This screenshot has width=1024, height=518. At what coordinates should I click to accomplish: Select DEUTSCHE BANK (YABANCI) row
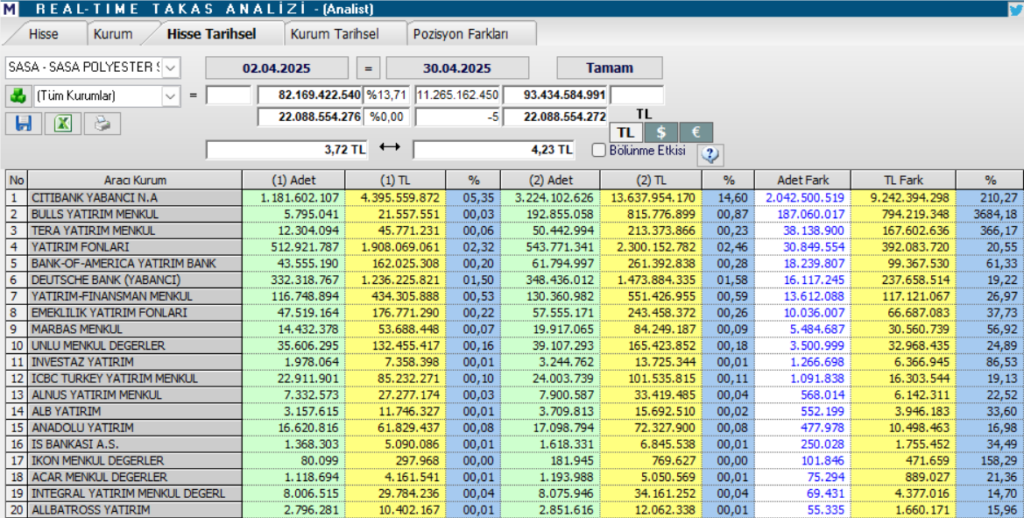[514, 280]
